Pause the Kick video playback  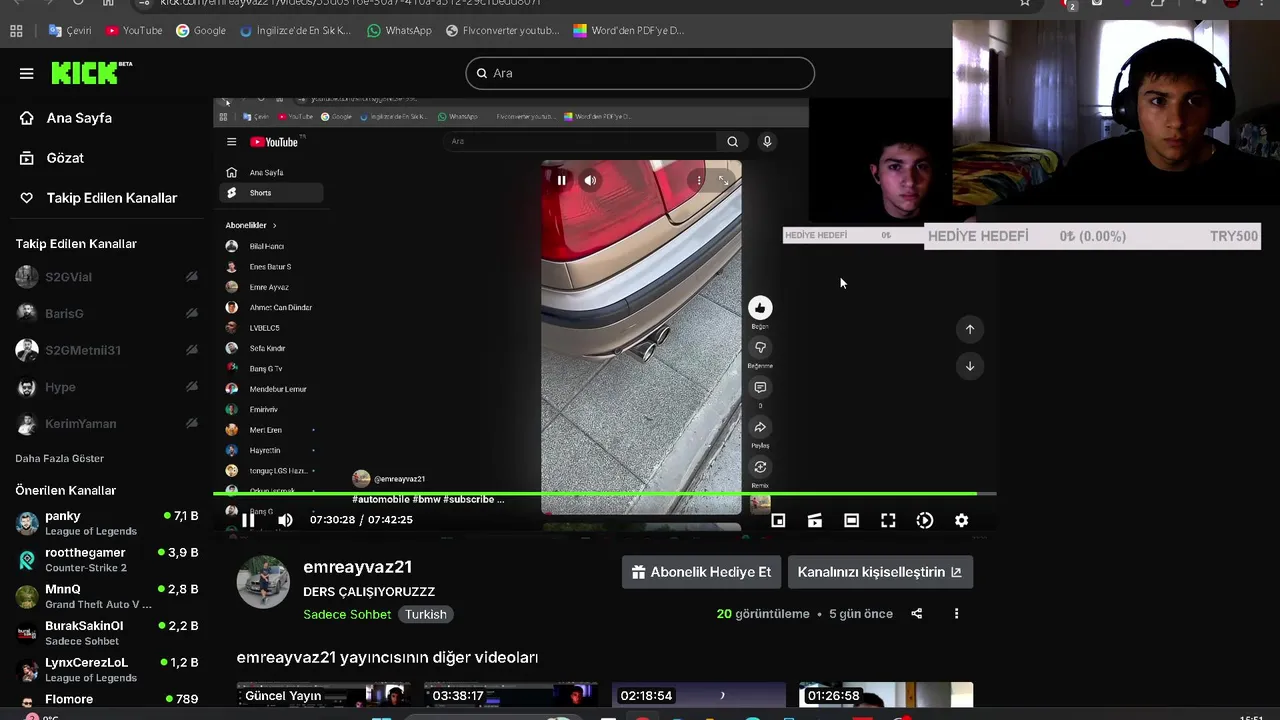(249, 520)
